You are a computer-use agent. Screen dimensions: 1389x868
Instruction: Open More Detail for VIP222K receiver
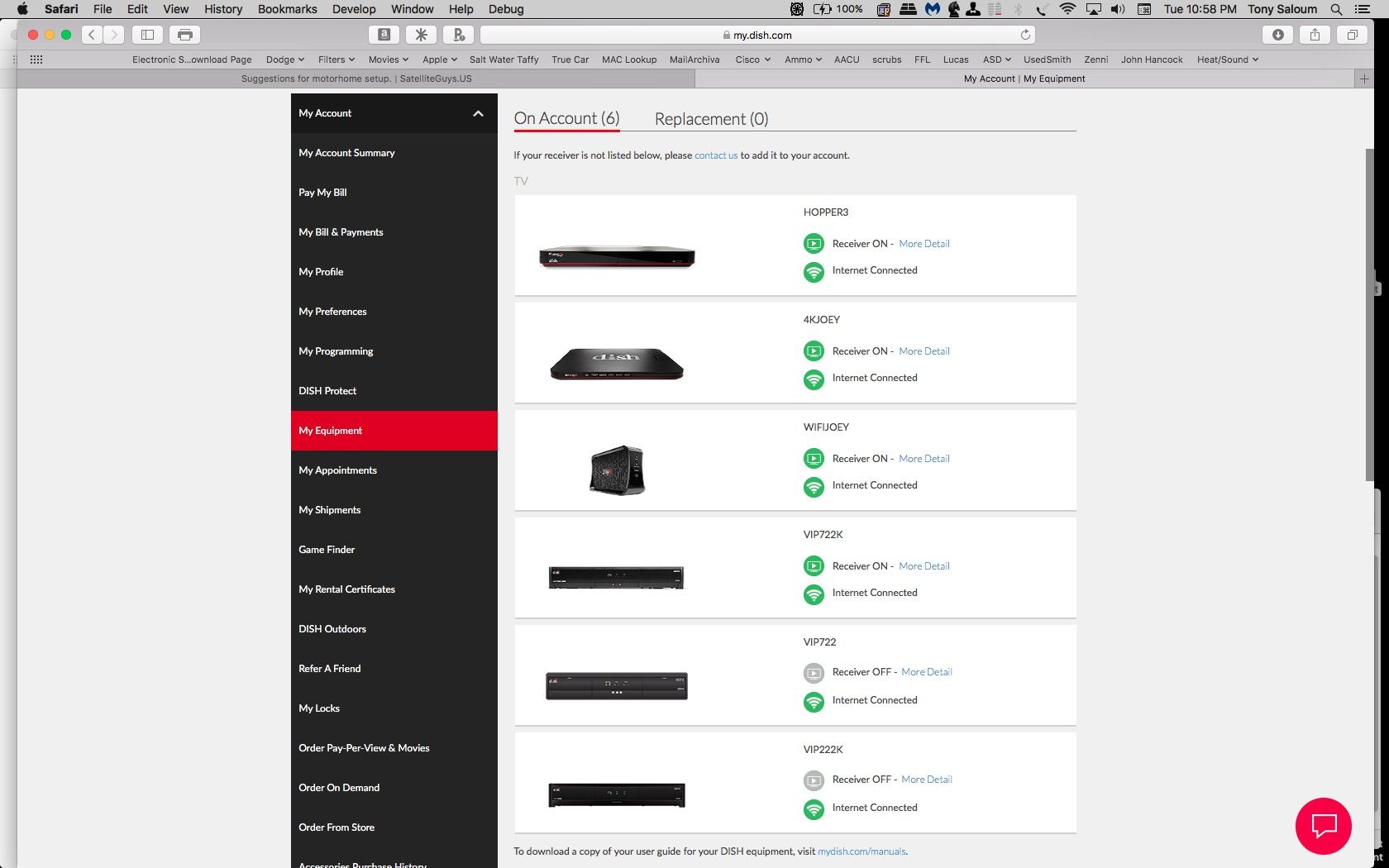927,780
